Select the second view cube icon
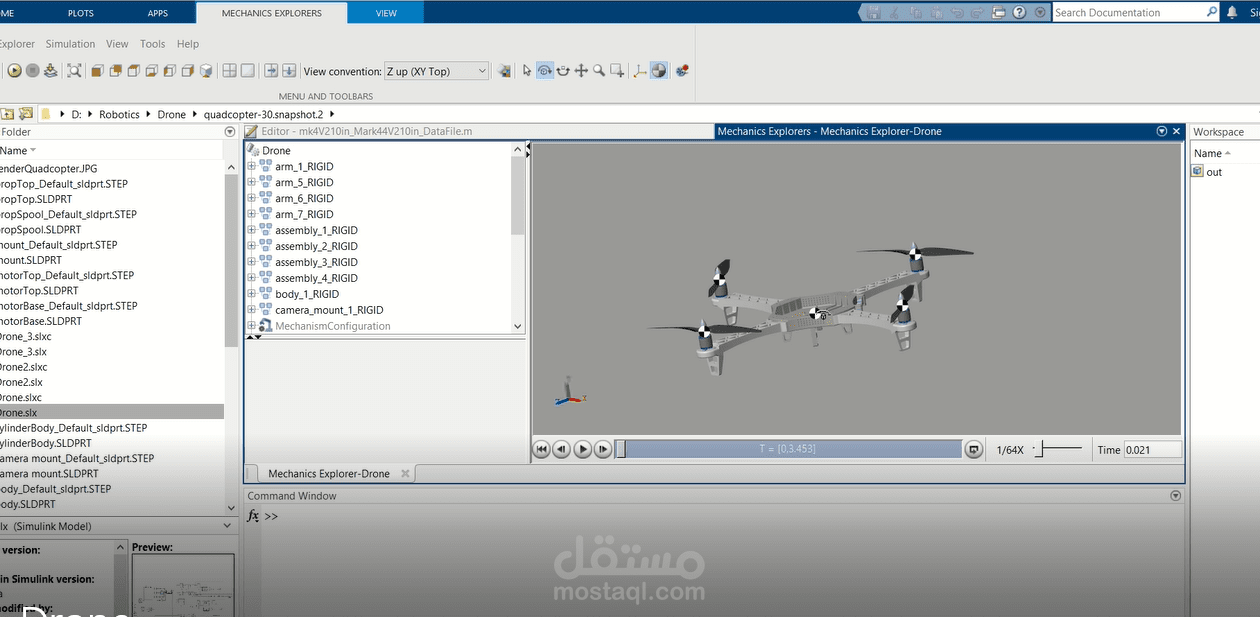The image size is (1260, 617). (115, 71)
